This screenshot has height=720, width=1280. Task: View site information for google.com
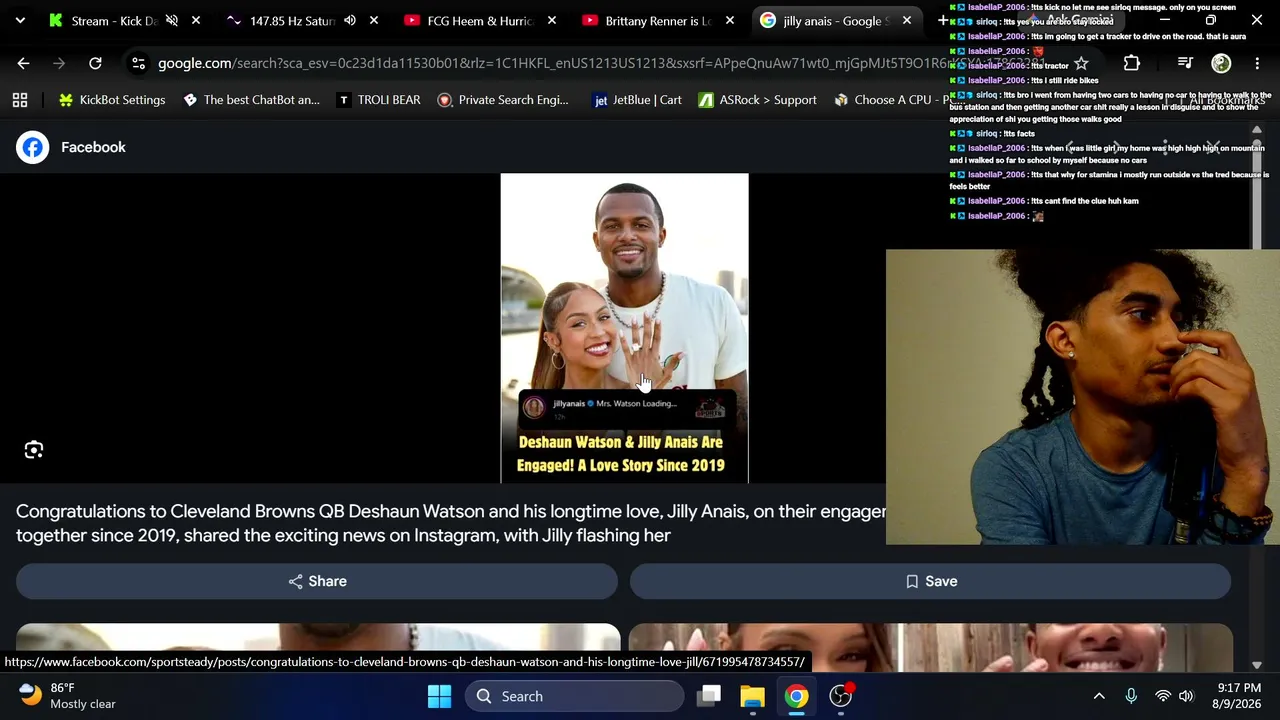138,63
